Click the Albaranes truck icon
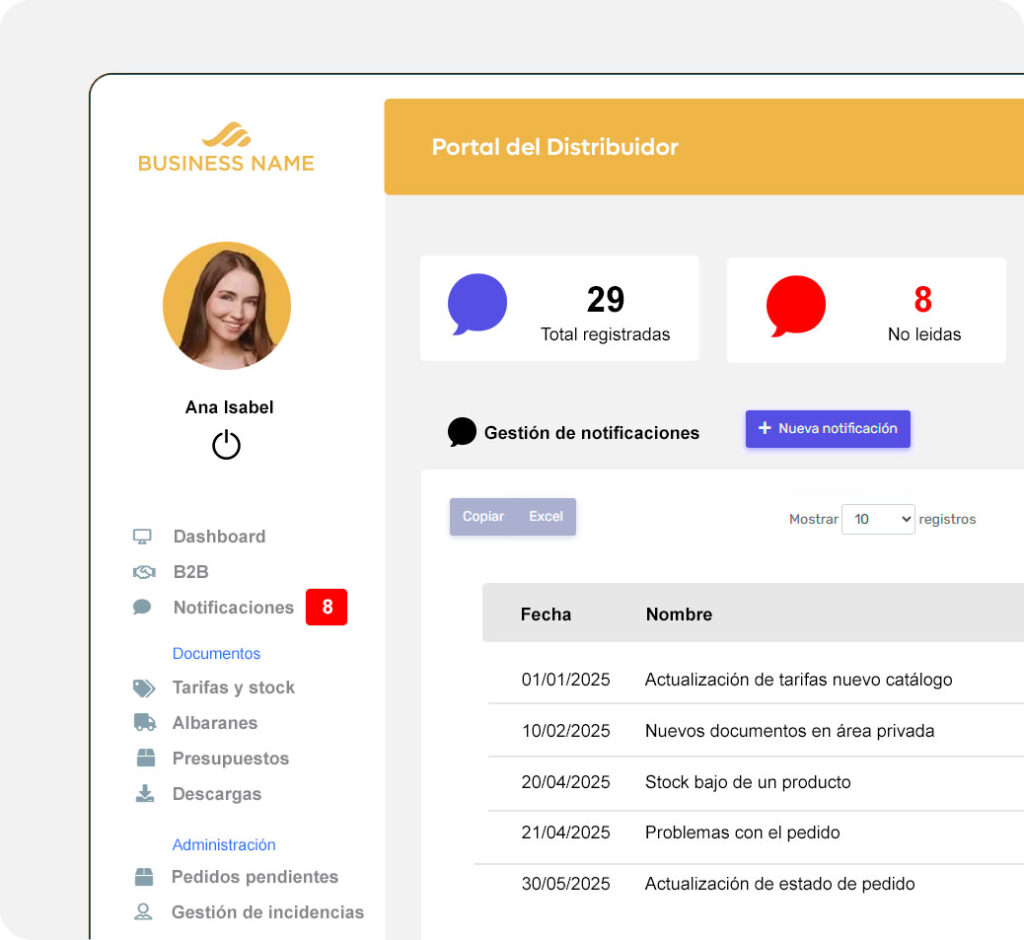 click(145, 722)
